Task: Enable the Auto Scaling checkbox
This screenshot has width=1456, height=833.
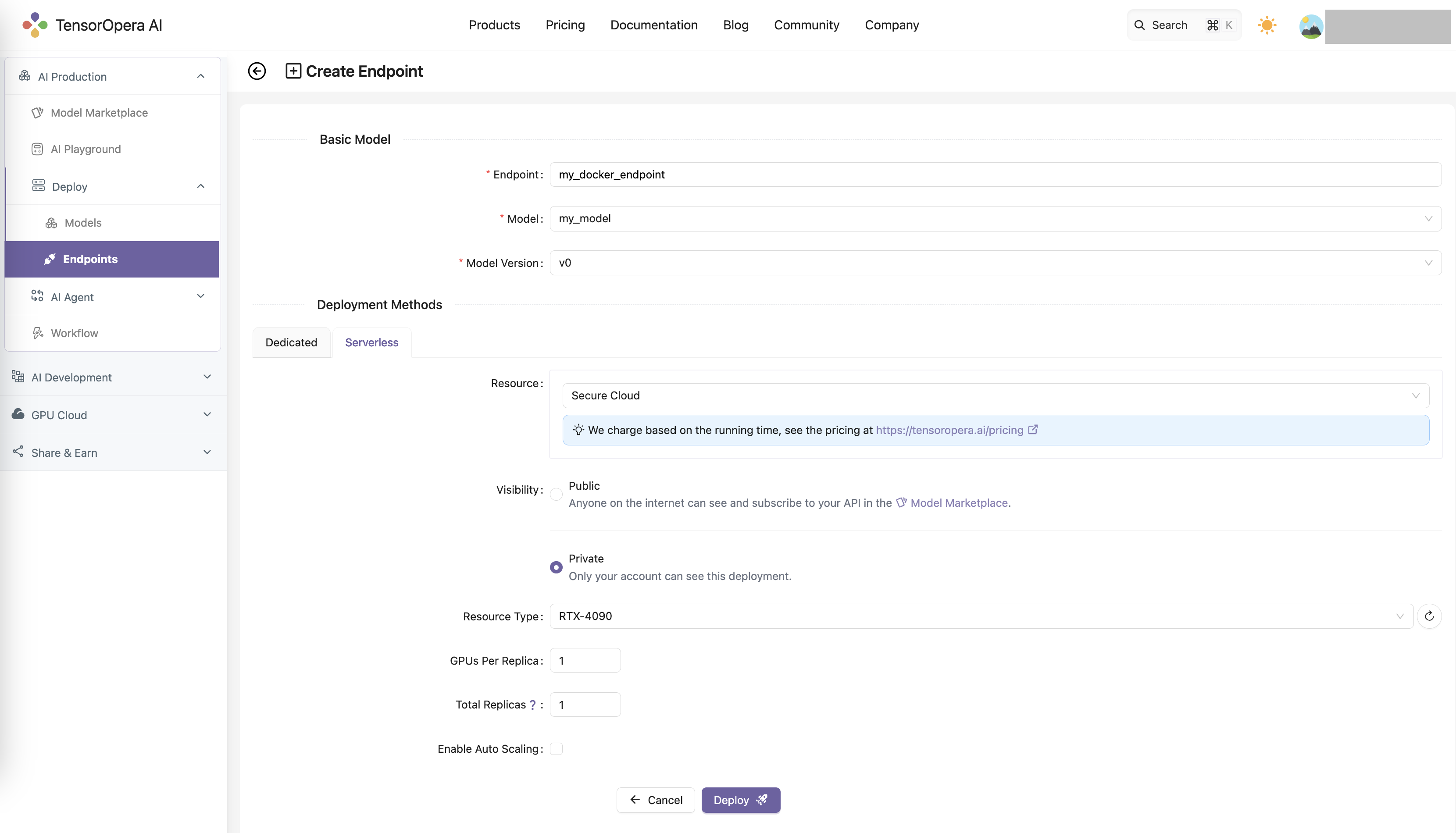Action: pos(556,749)
